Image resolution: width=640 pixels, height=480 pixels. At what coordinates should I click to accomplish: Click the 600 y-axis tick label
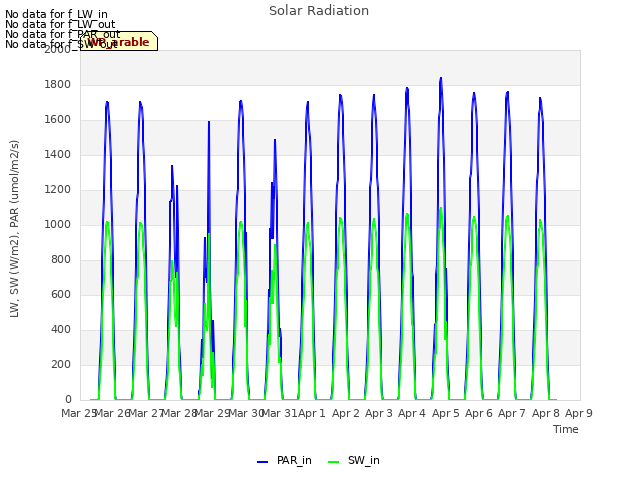[61, 295]
